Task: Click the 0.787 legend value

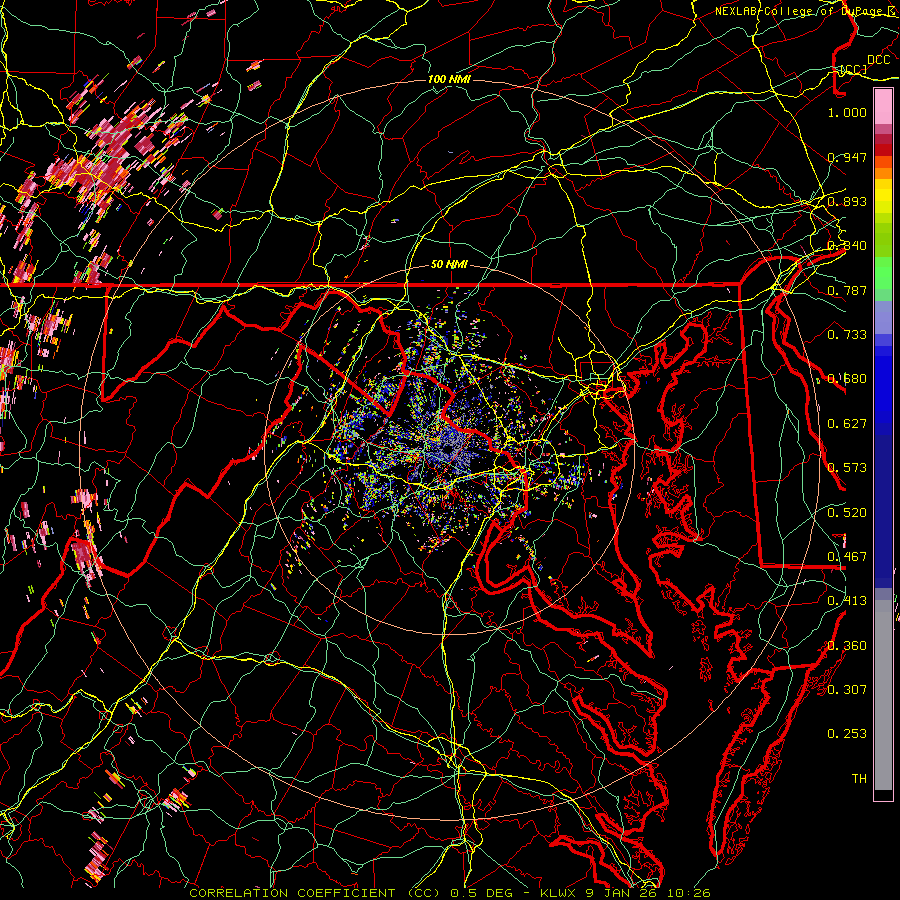Action: 847,290
